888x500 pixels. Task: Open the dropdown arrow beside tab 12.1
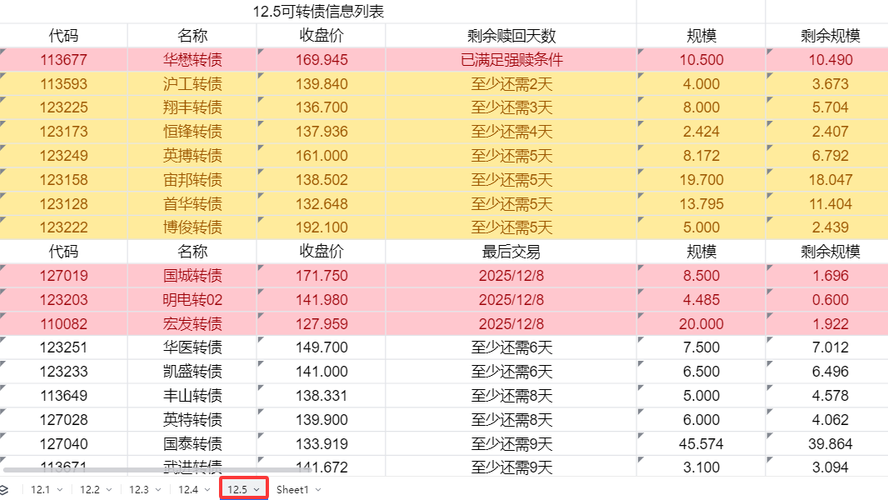pos(59,490)
